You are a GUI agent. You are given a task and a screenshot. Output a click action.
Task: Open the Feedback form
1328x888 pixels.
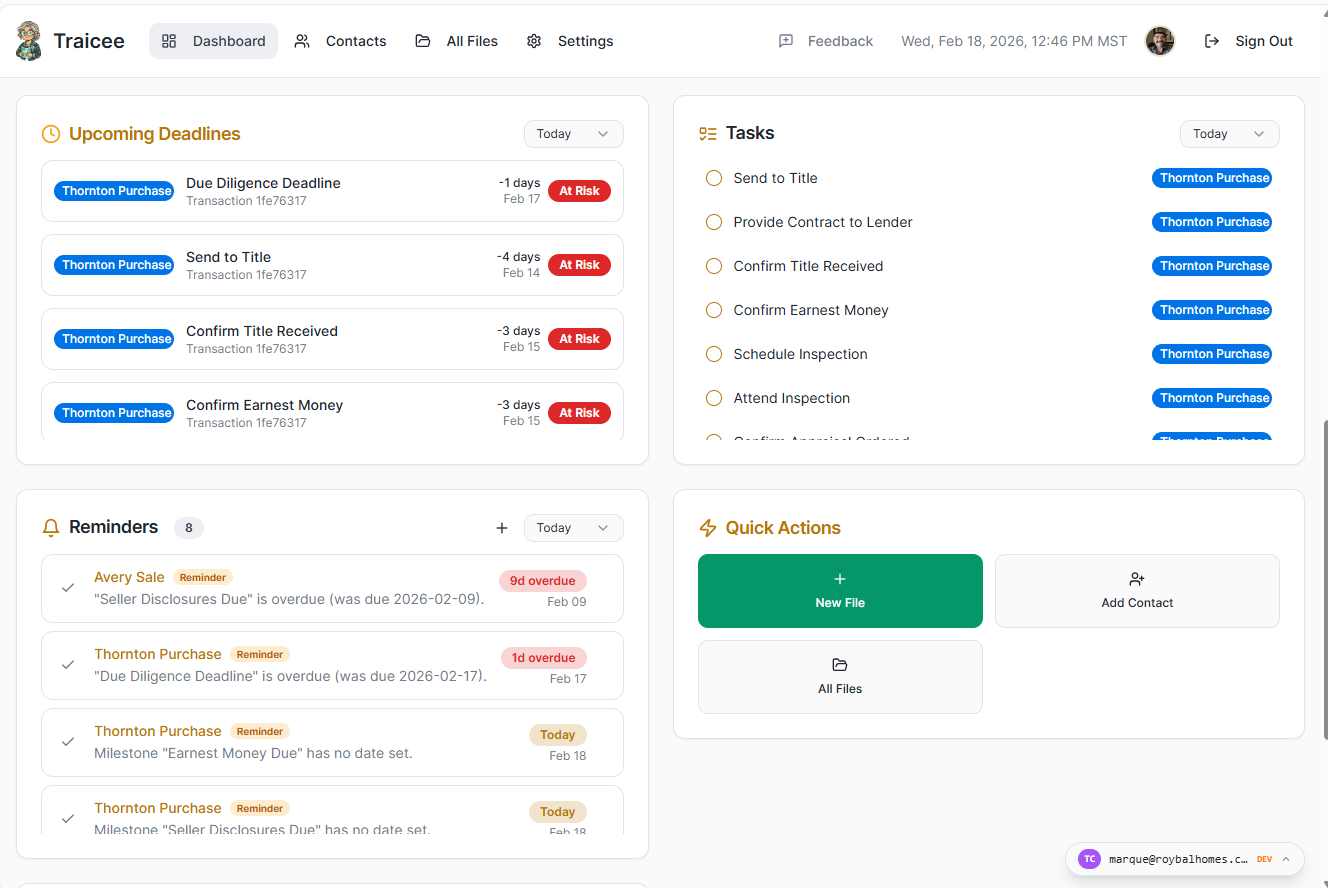(826, 41)
